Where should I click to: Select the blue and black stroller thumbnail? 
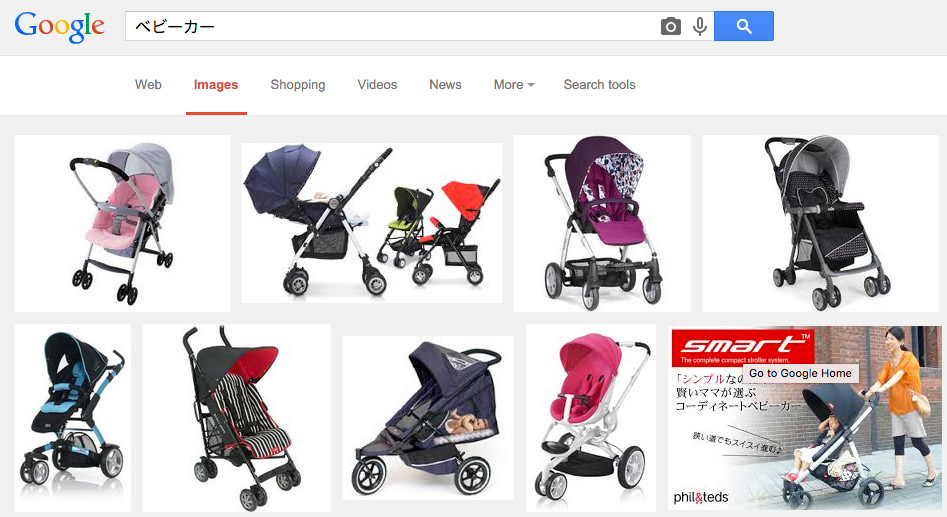[73, 418]
